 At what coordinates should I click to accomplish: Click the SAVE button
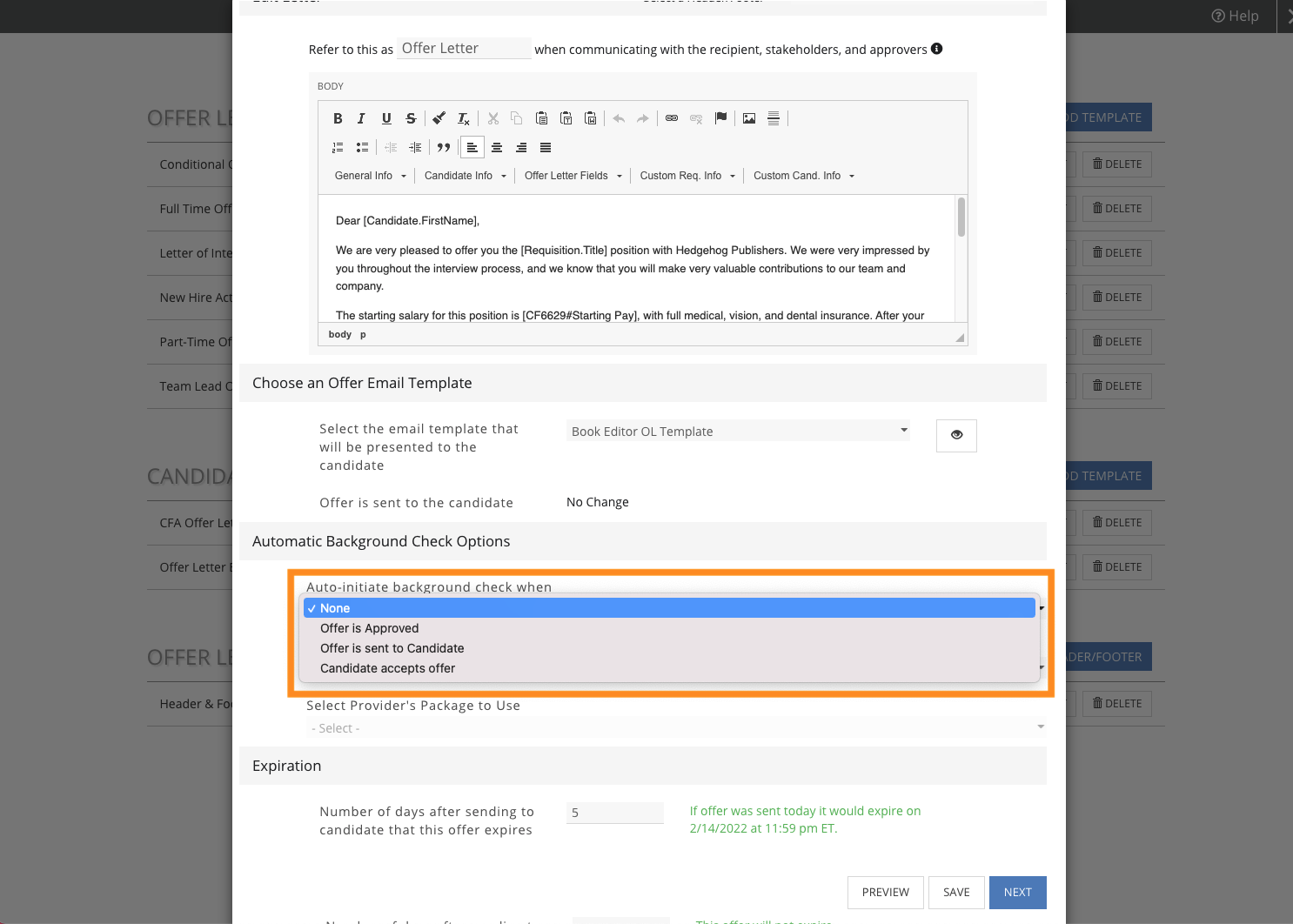coord(956,893)
